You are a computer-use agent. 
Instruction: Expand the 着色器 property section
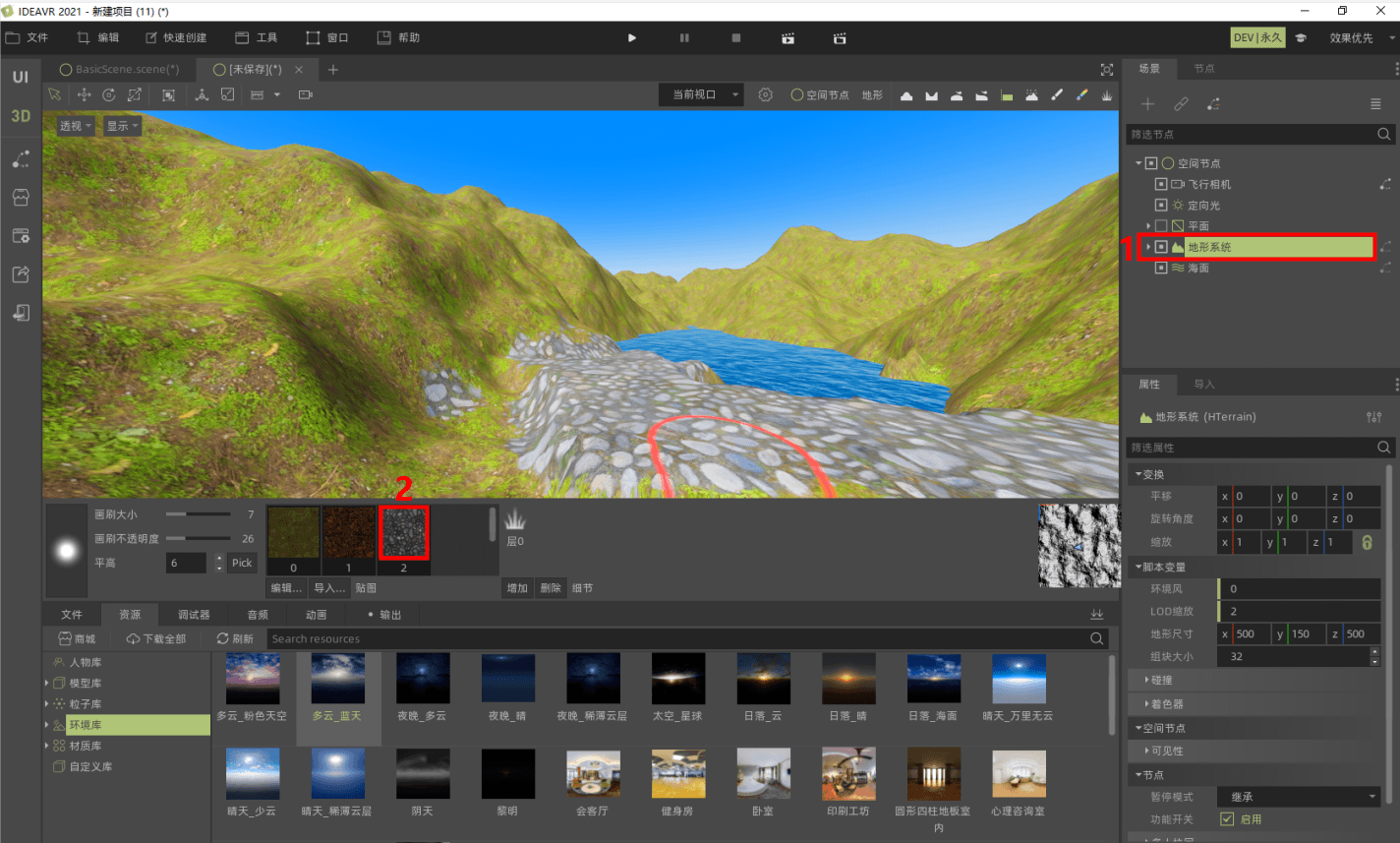tap(1254, 704)
